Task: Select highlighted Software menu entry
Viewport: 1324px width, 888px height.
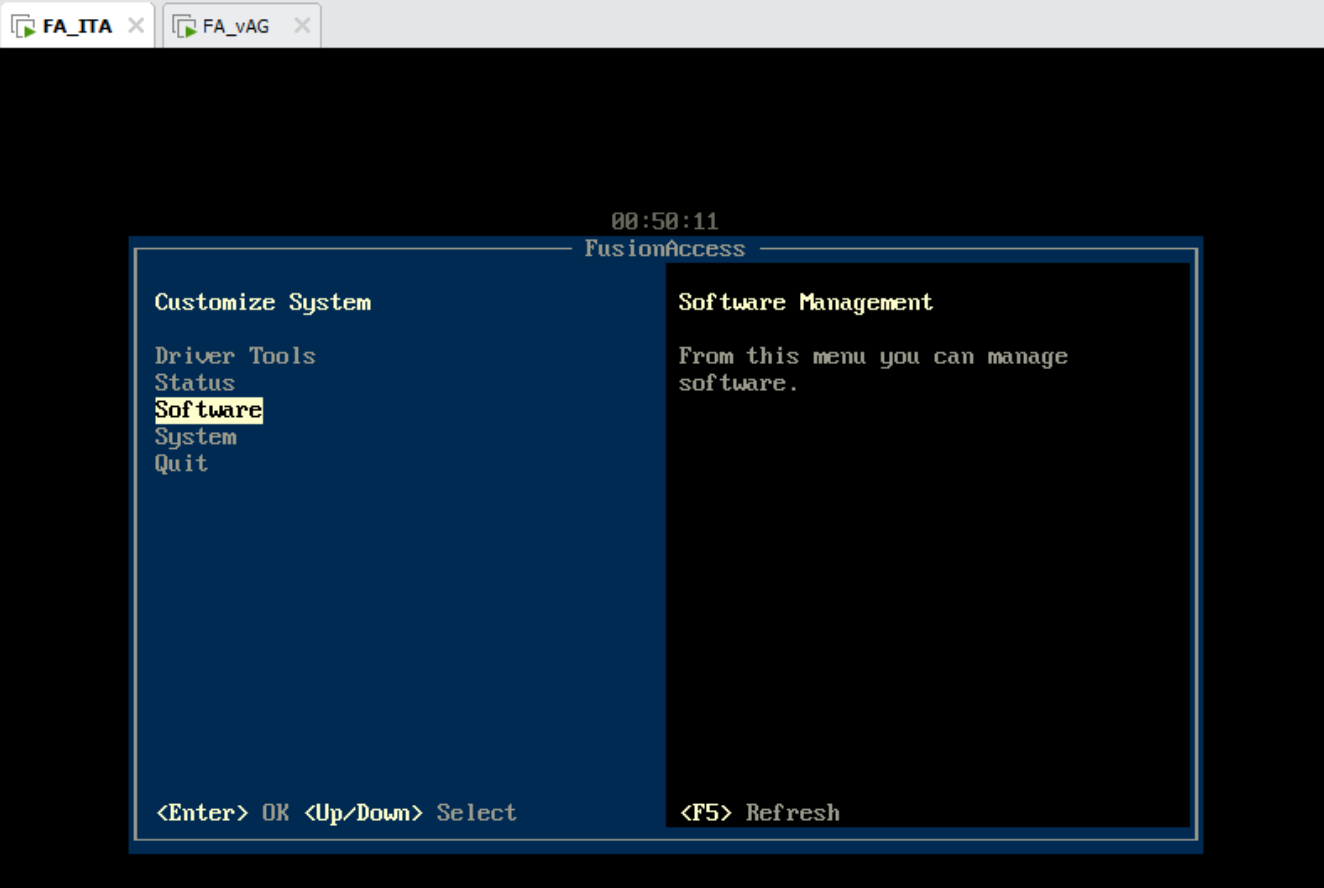Action: tap(208, 410)
